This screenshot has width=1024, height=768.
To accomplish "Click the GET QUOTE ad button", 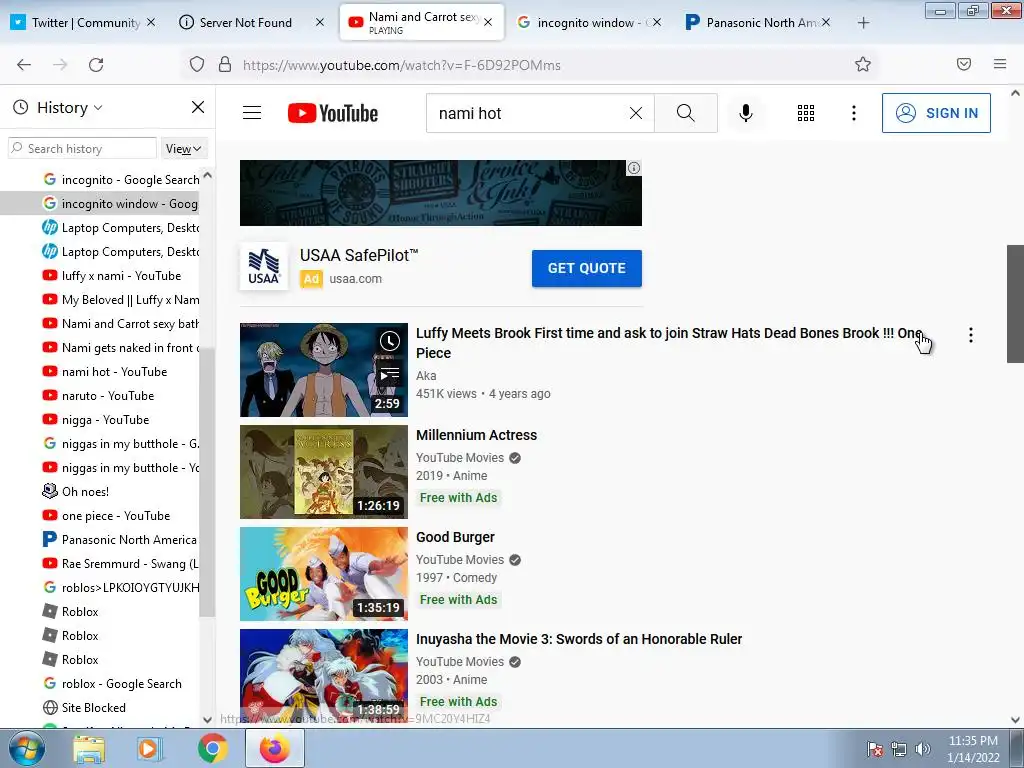I will tap(586, 268).
